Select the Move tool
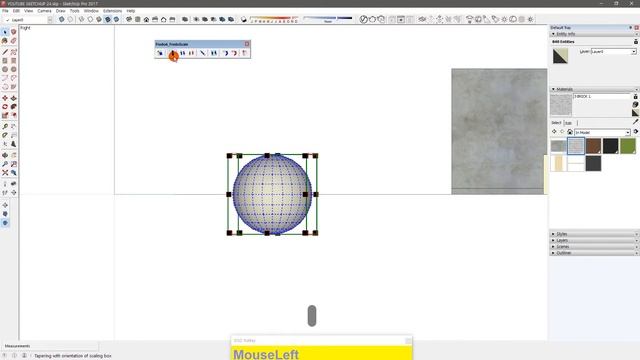This screenshot has width=640, height=360. [x=5, y=98]
